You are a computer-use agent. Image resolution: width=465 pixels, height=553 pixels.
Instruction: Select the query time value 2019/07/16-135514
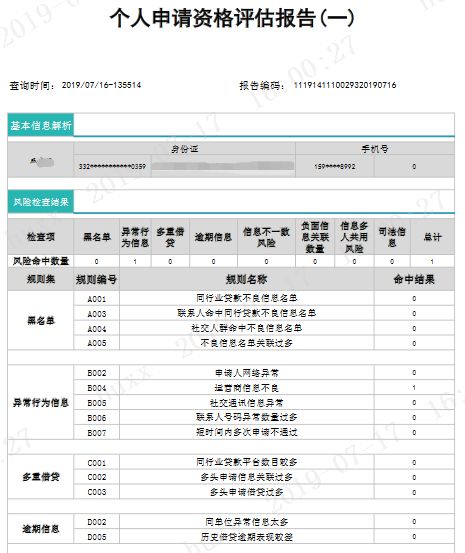pyautogui.click(x=101, y=85)
